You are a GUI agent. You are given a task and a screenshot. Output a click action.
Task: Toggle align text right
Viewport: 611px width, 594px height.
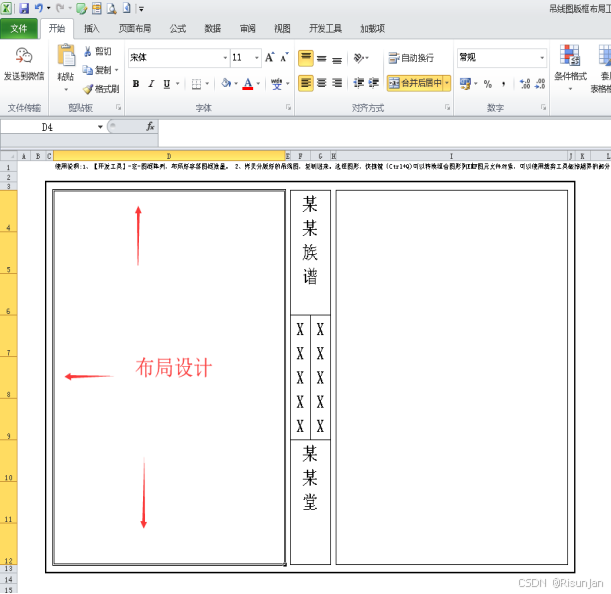pos(337,83)
